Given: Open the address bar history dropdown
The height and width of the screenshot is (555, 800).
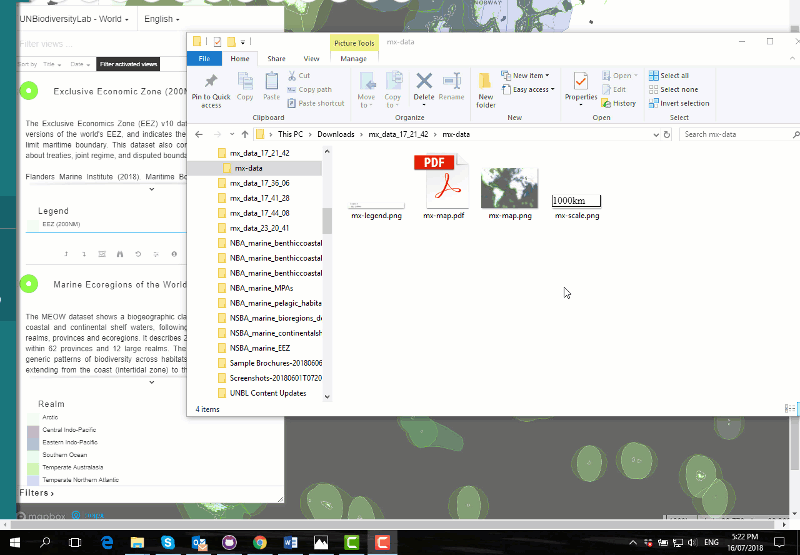Looking at the screenshot, I should 656,134.
